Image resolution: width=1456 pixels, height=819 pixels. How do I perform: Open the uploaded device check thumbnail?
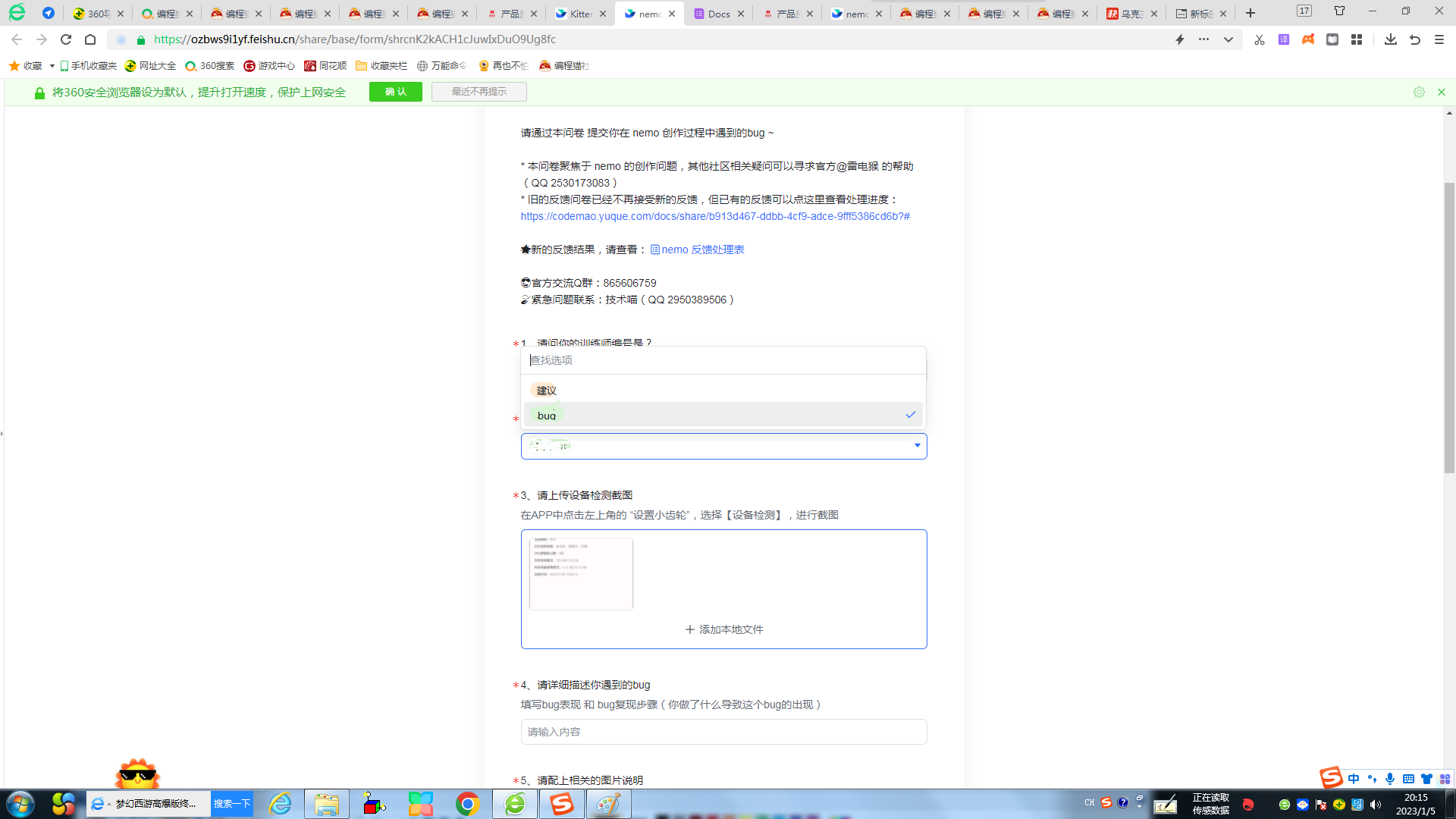[x=581, y=574]
